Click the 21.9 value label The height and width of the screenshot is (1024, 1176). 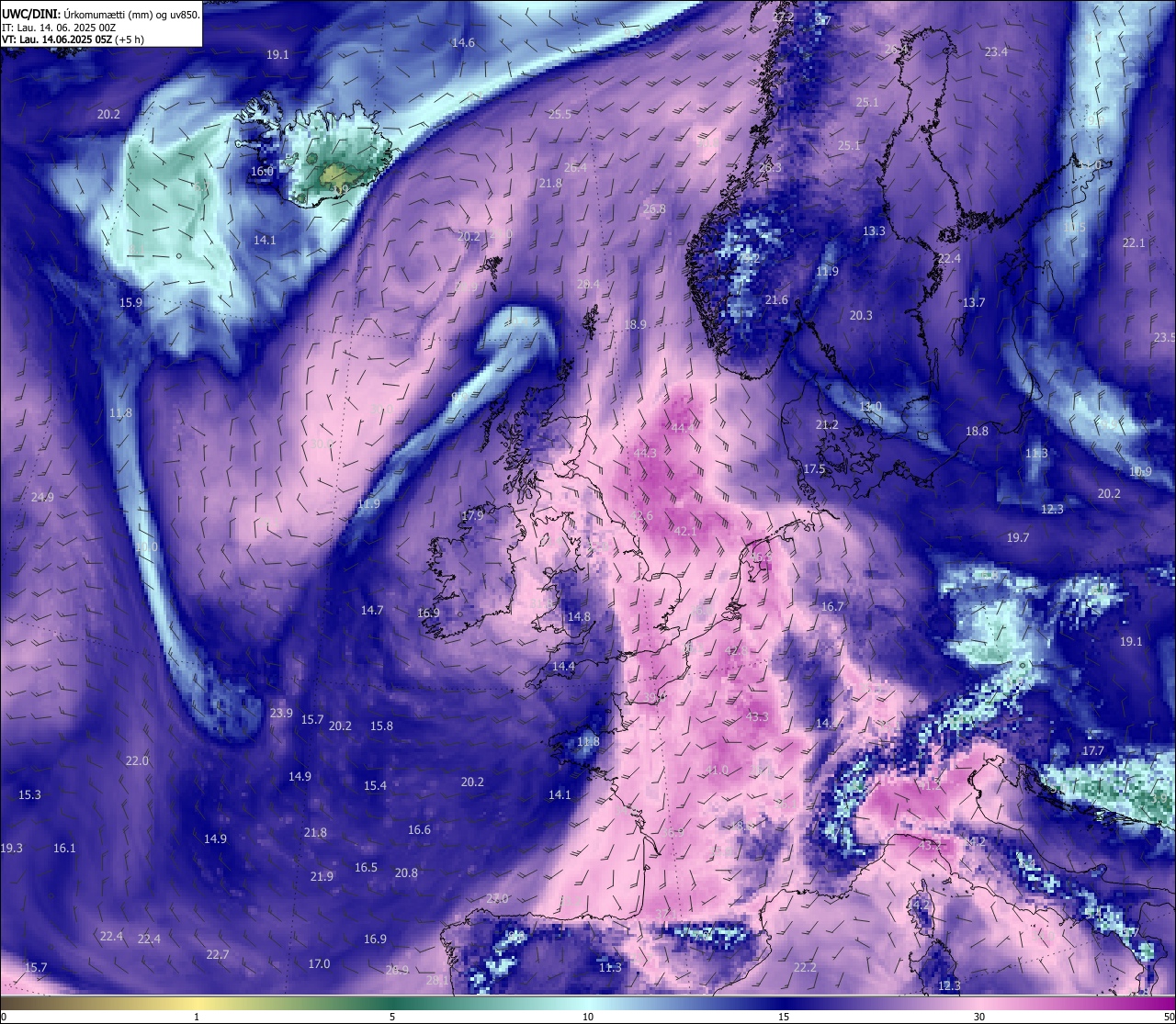pos(322,876)
